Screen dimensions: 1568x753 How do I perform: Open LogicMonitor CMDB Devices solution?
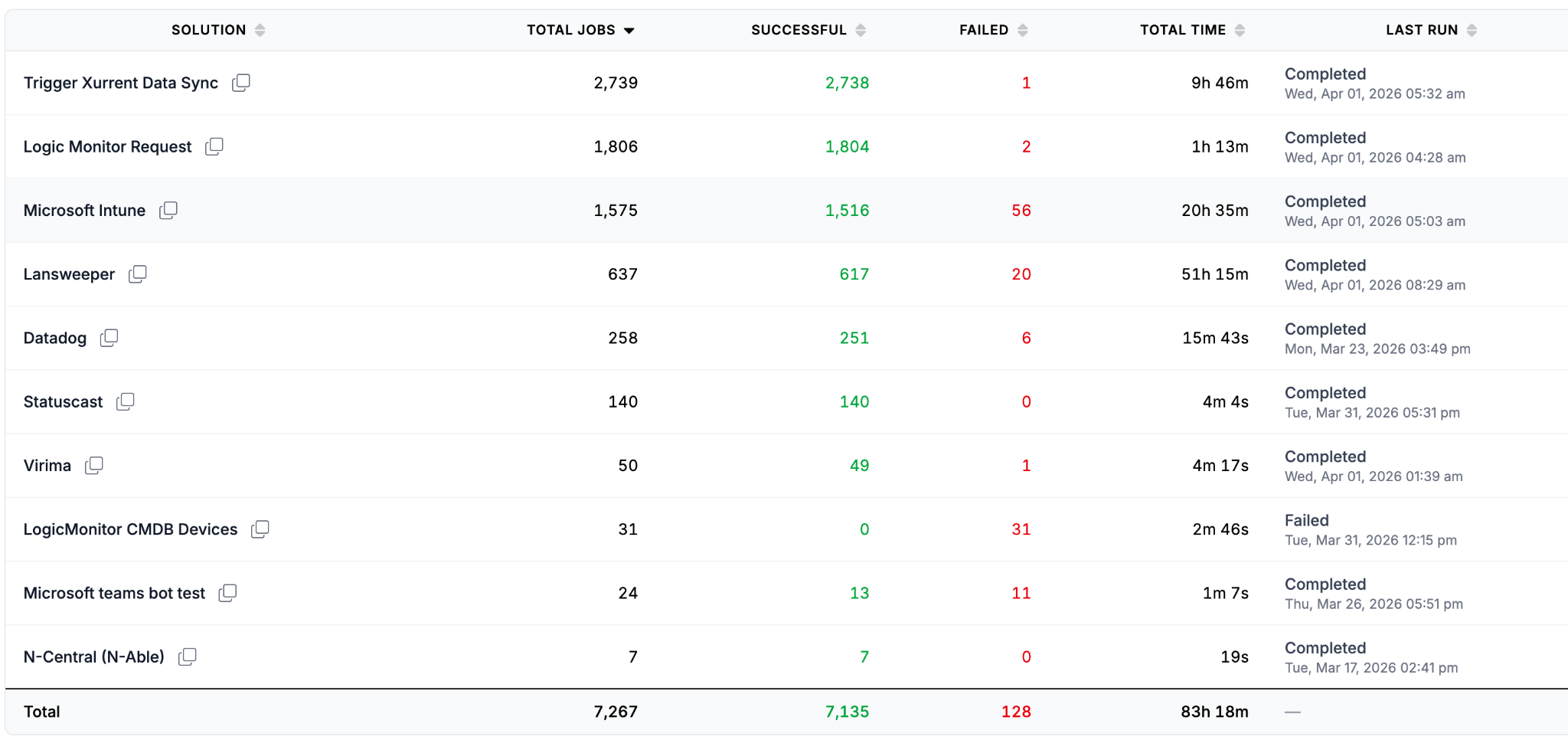pos(130,529)
